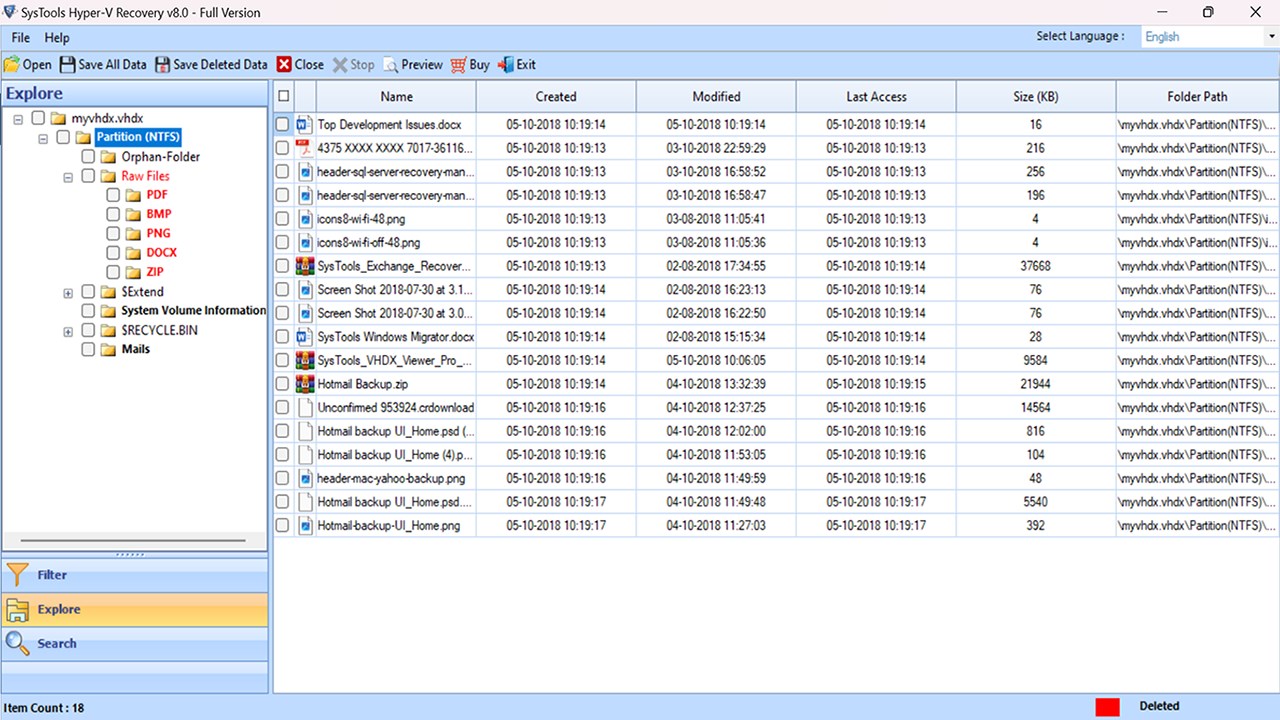Select the PNG raw files folder

tap(158, 233)
